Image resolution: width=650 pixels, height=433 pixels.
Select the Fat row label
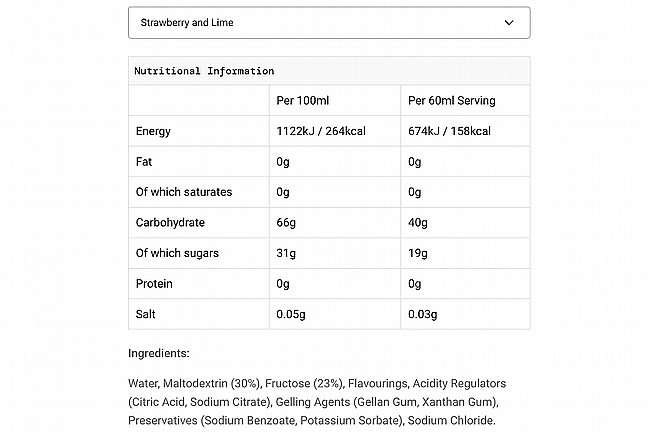pos(143,162)
